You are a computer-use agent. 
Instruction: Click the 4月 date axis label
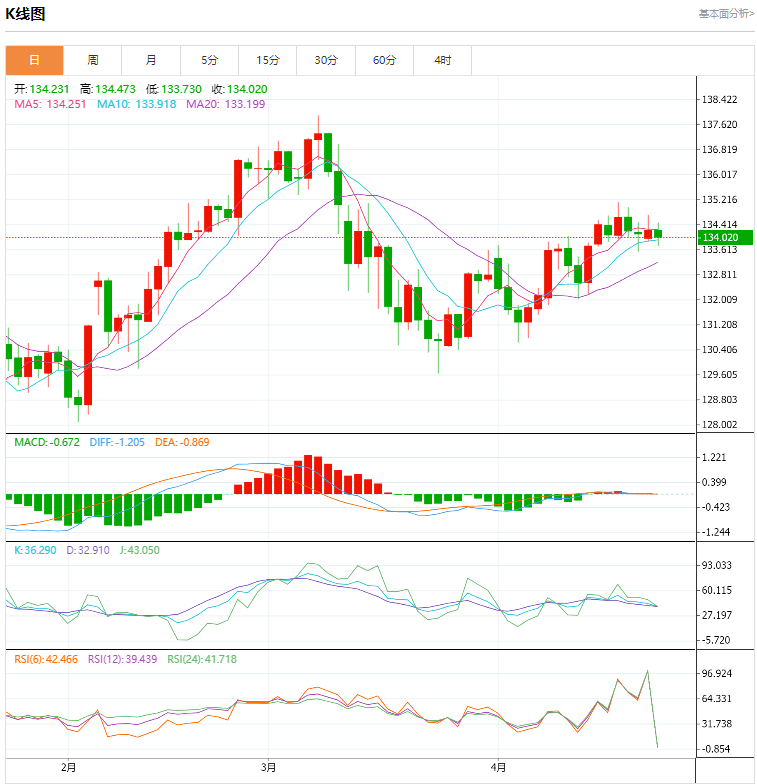[x=498, y=767]
